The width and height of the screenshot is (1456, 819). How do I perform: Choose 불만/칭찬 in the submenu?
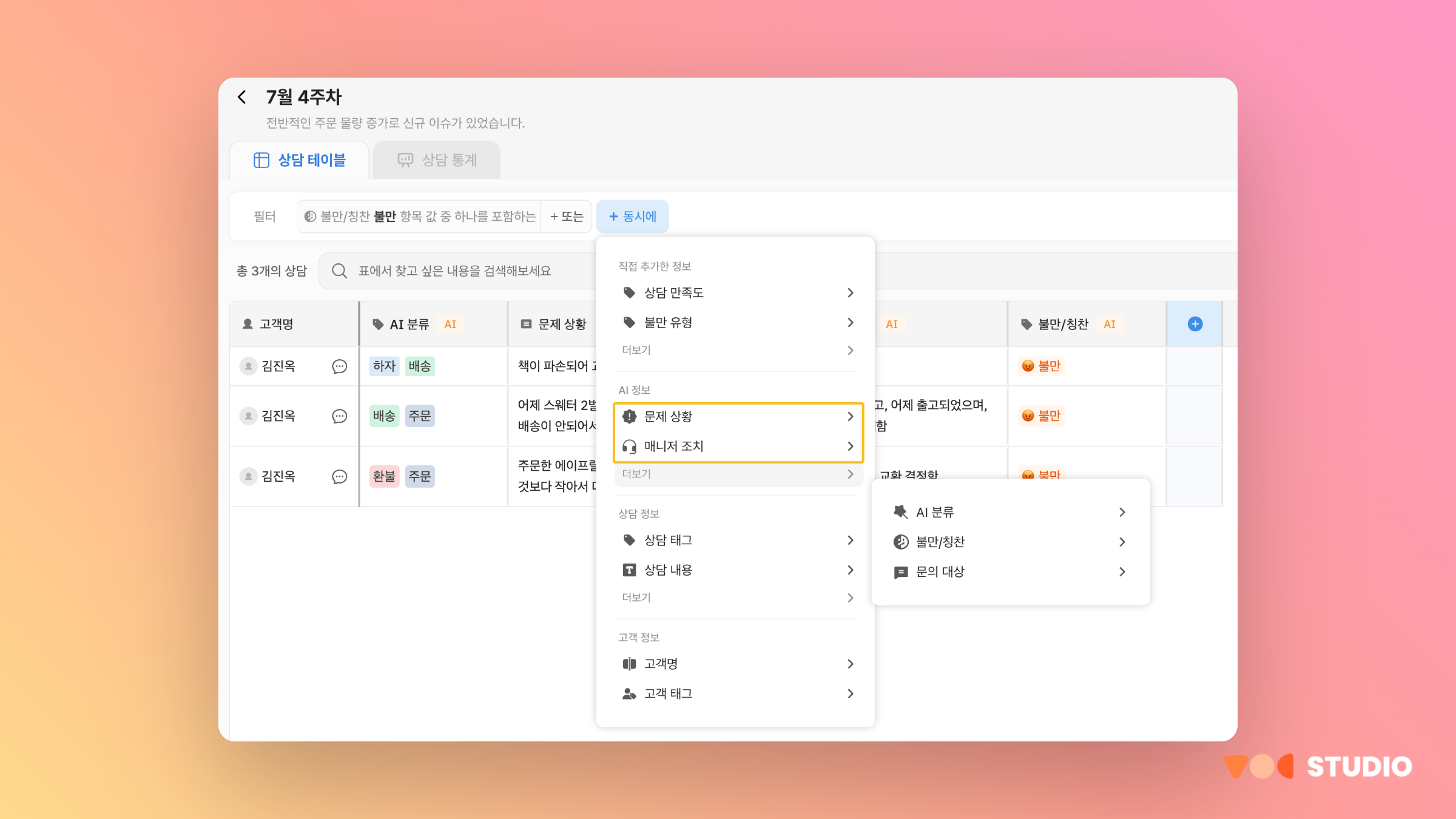940,542
